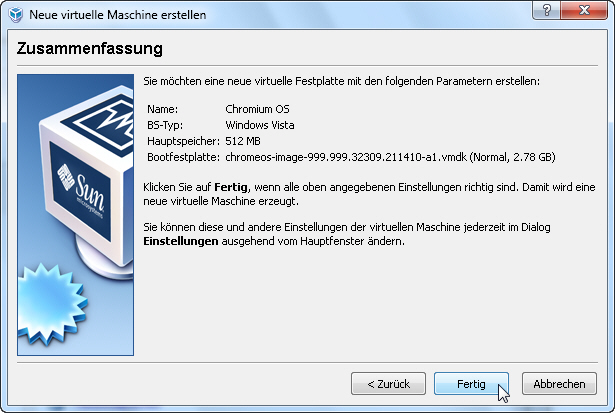Viewport: 615px width, 413px height.
Task: Close the wizard with the red X button
Action: 584,10
